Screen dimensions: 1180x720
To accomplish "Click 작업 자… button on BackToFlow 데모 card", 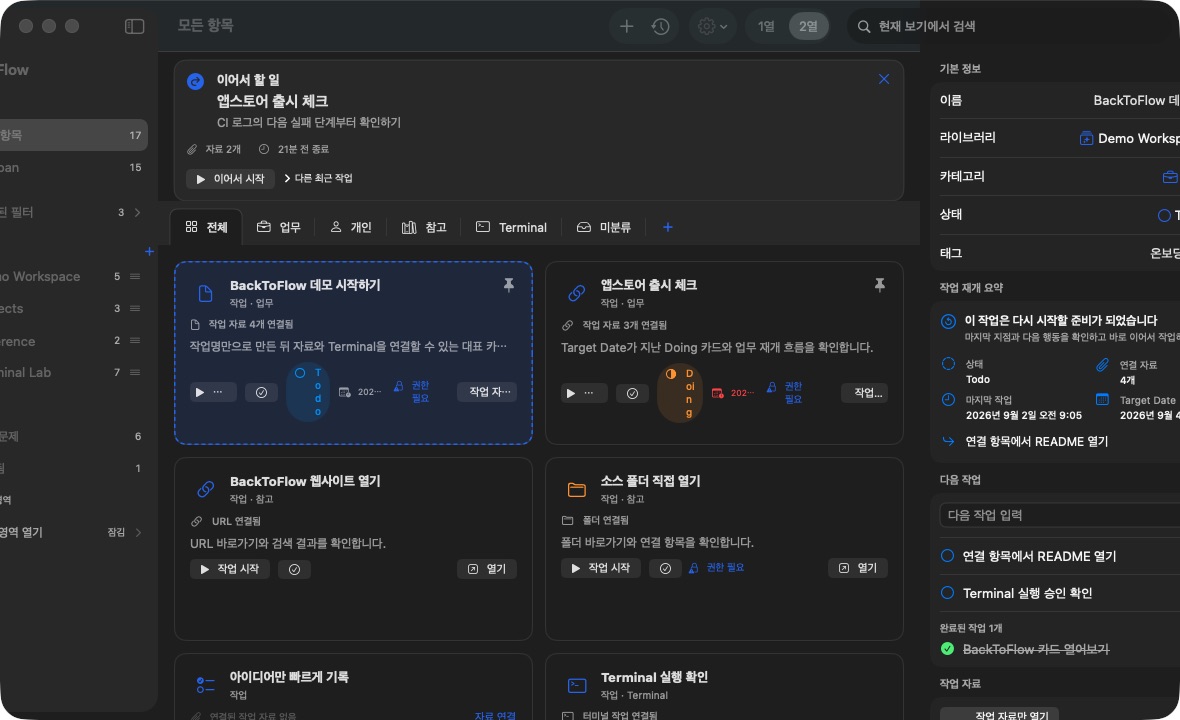I will [487, 392].
